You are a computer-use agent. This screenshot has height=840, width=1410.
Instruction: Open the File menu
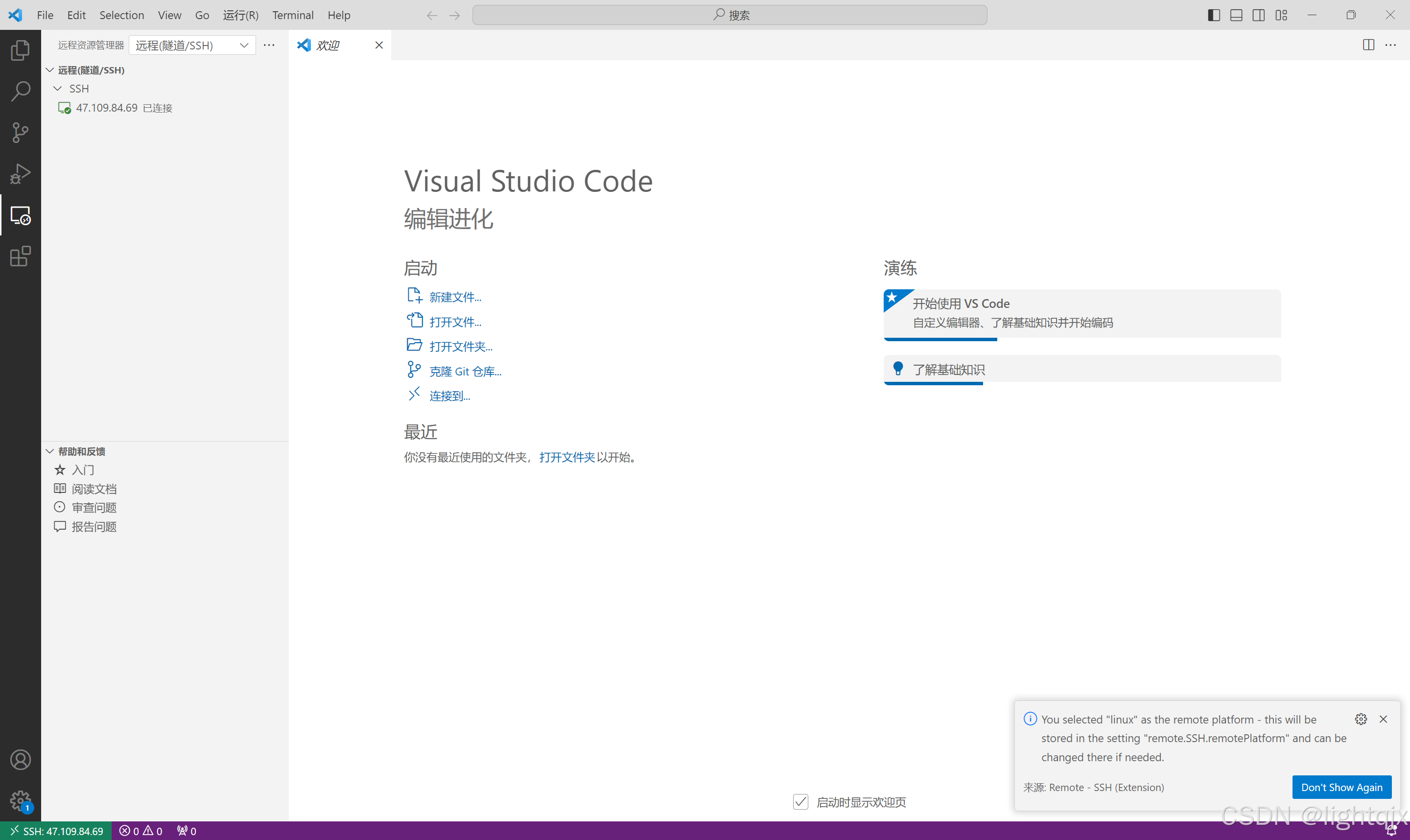pos(45,15)
